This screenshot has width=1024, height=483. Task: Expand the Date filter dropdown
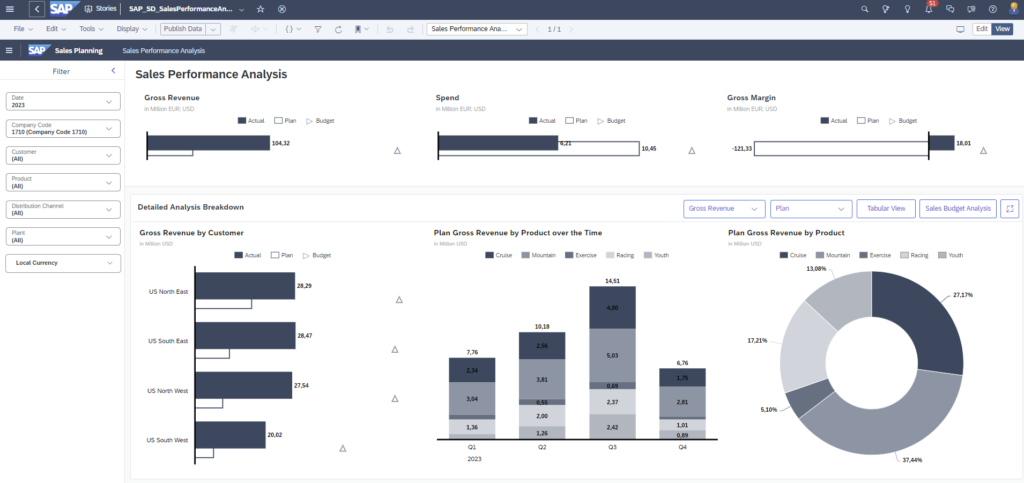(63, 101)
